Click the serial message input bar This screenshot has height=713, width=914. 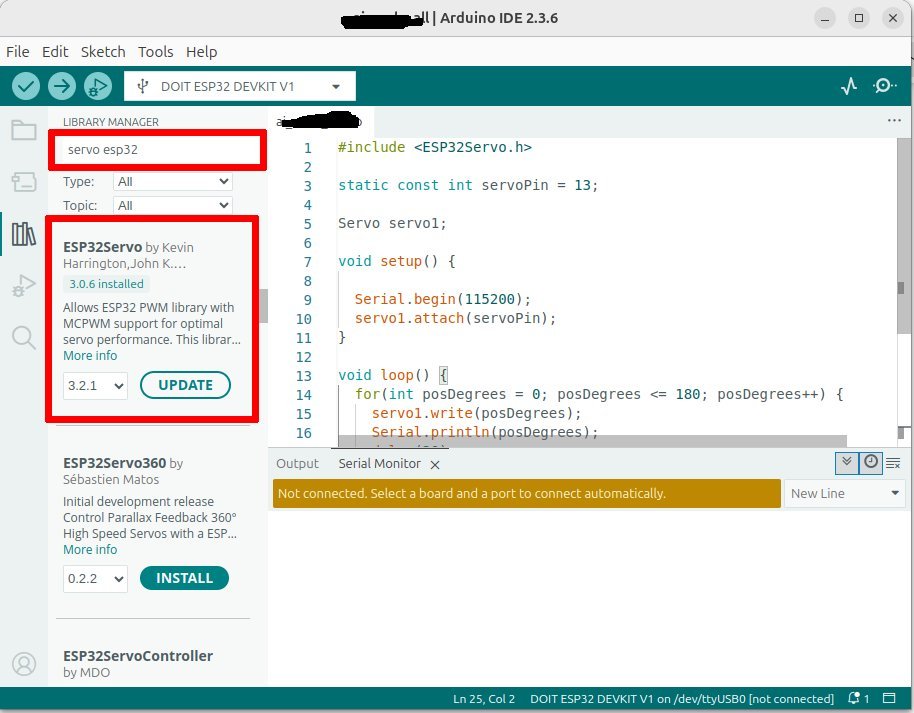tap(526, 493)
